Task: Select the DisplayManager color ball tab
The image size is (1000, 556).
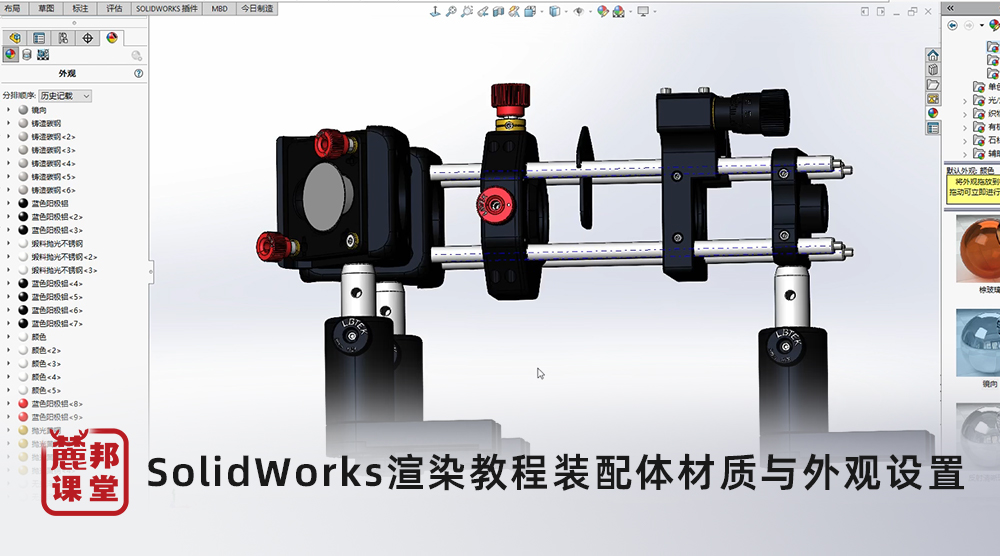Action: pyautogui.click(x=112, y=38)
